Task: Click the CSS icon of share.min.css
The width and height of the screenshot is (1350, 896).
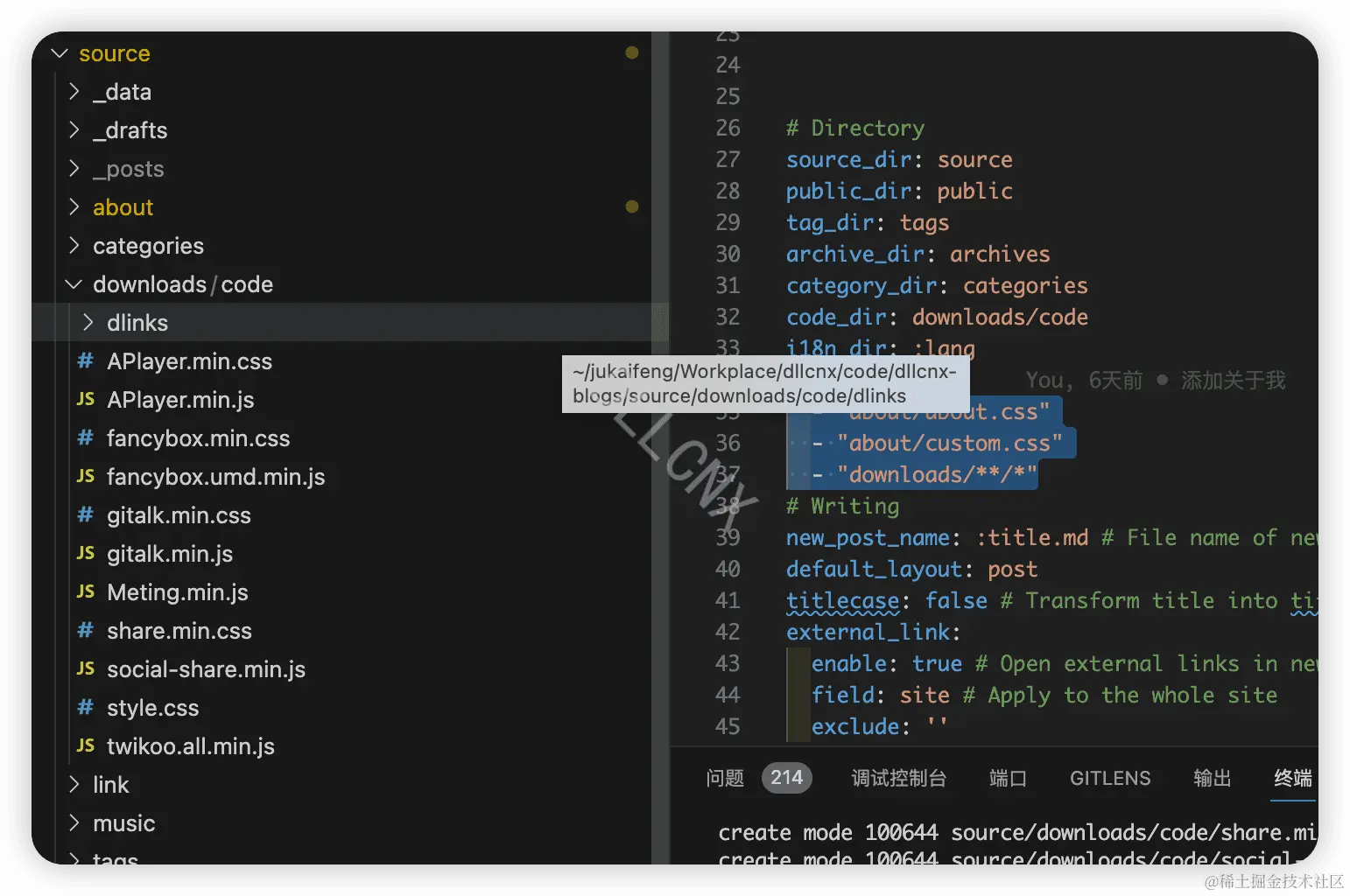Action: click(85, 630)
